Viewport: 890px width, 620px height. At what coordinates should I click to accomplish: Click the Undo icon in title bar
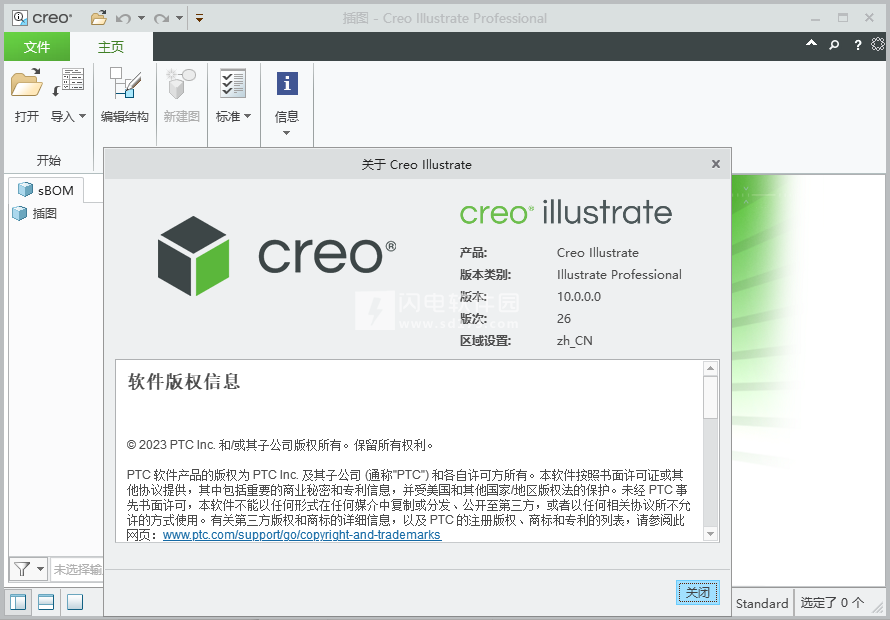(123, 18)
